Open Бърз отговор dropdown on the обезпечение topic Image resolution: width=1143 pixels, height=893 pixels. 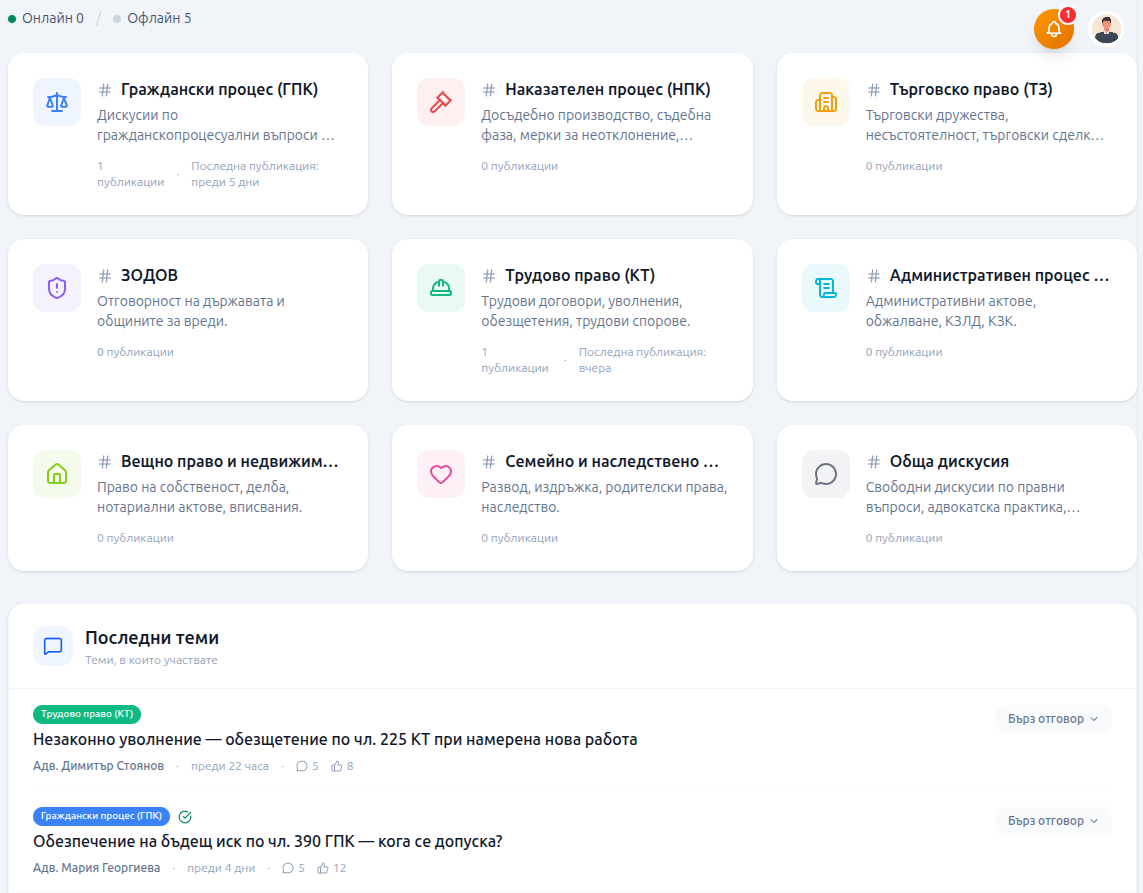(1053, 820)
